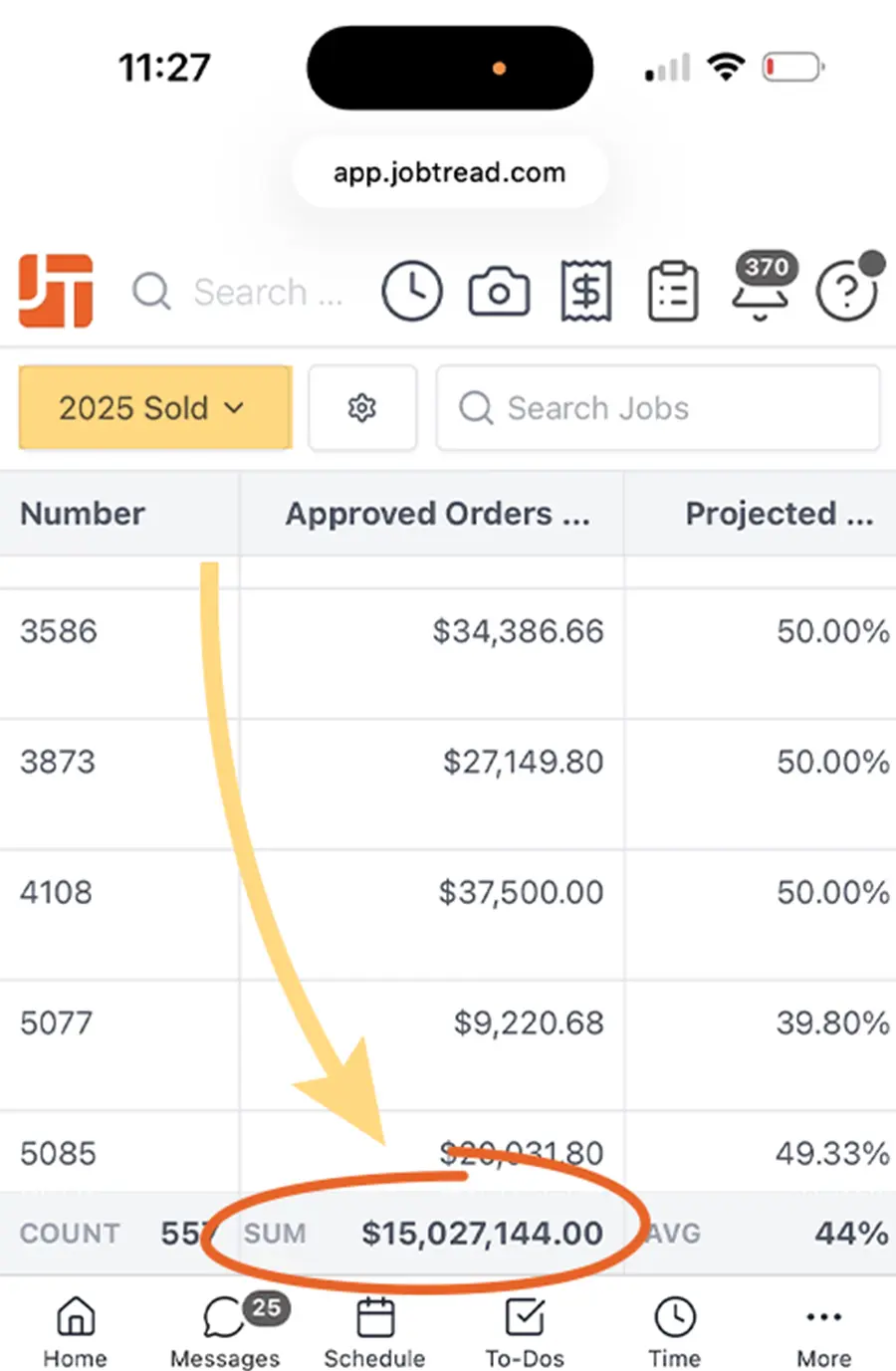Go to the Home tab
This screenshot has width=896, height=1371.
[75, 1330]
